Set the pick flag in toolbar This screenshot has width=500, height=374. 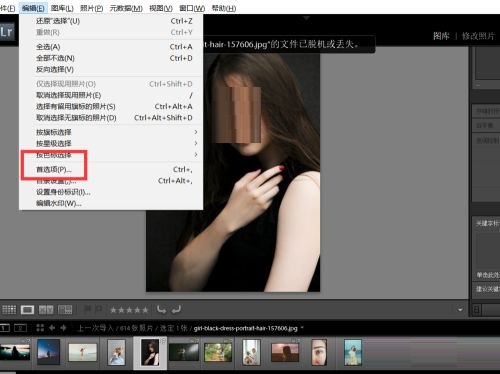coord(88,309)
